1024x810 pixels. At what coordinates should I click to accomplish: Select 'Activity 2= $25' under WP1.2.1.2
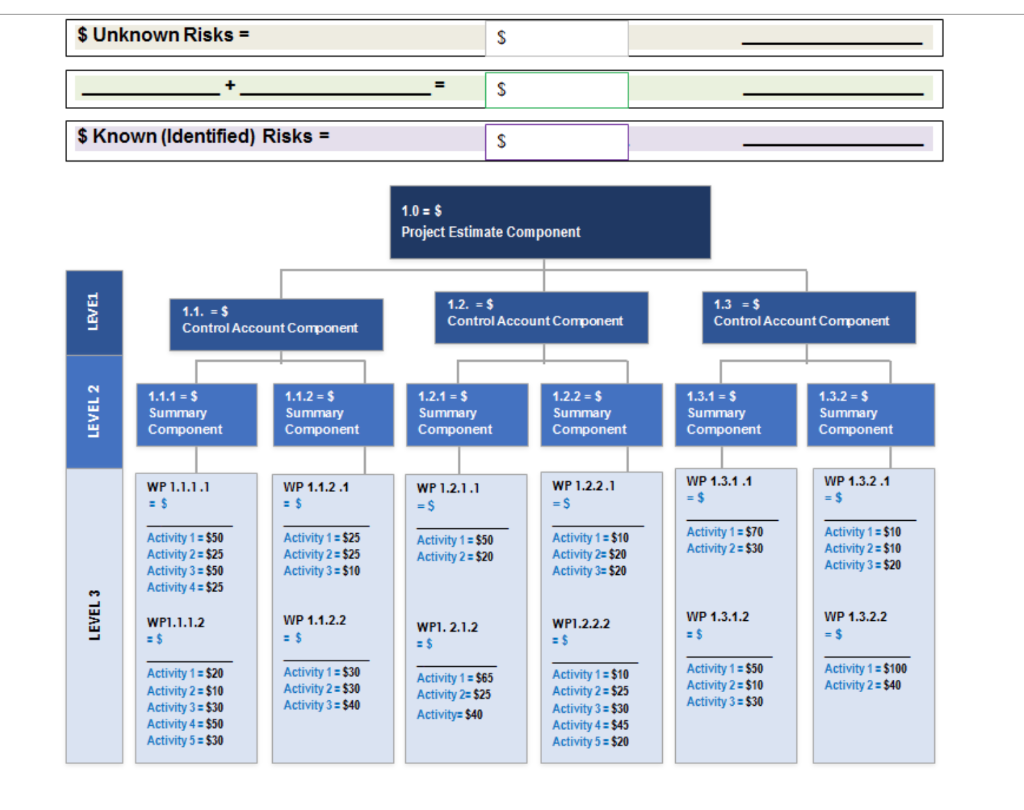click(454, 695)
